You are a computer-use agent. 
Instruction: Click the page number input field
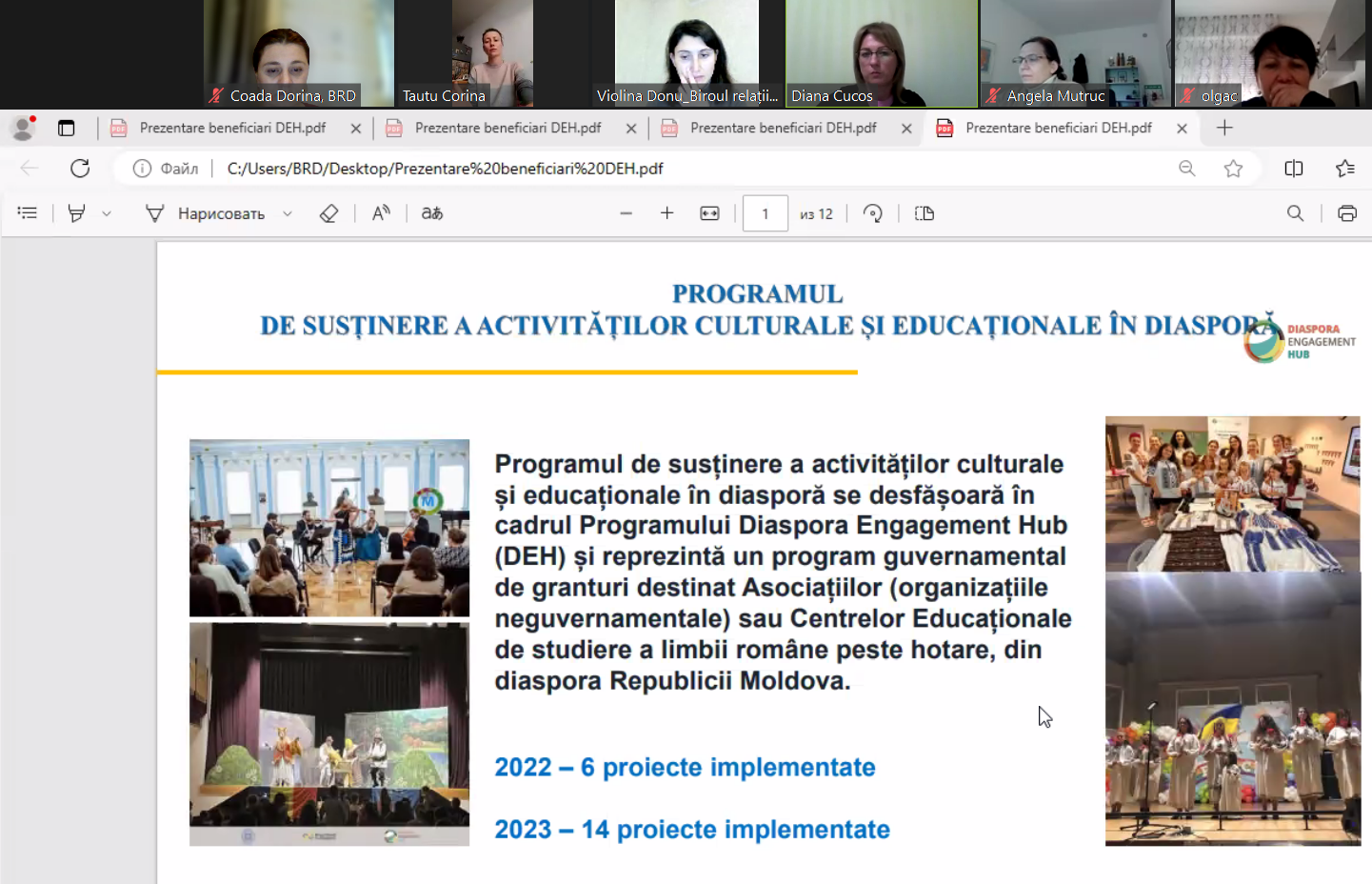coord(765,213)
